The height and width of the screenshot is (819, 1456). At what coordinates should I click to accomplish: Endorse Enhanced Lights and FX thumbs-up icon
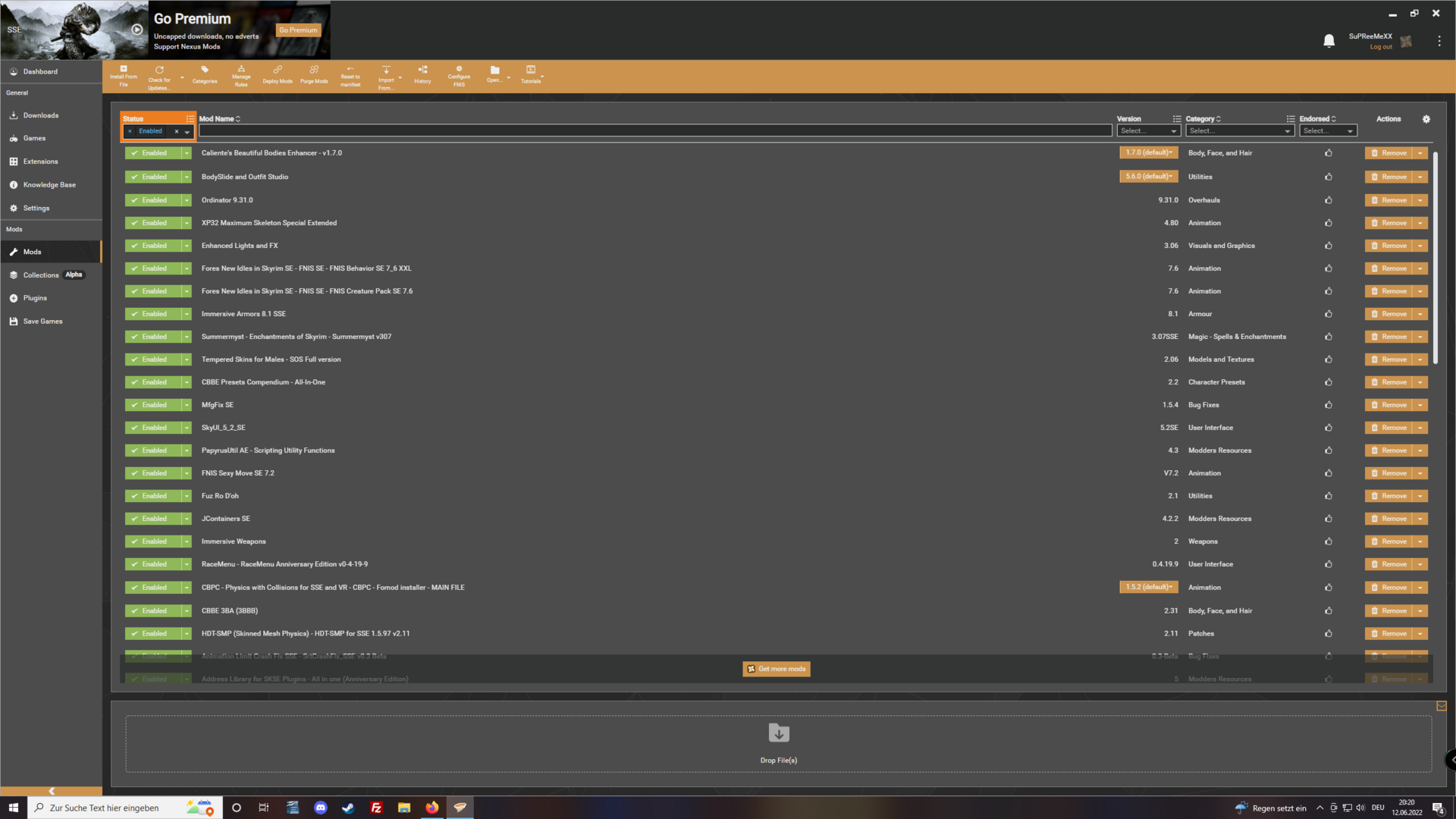1328,246
